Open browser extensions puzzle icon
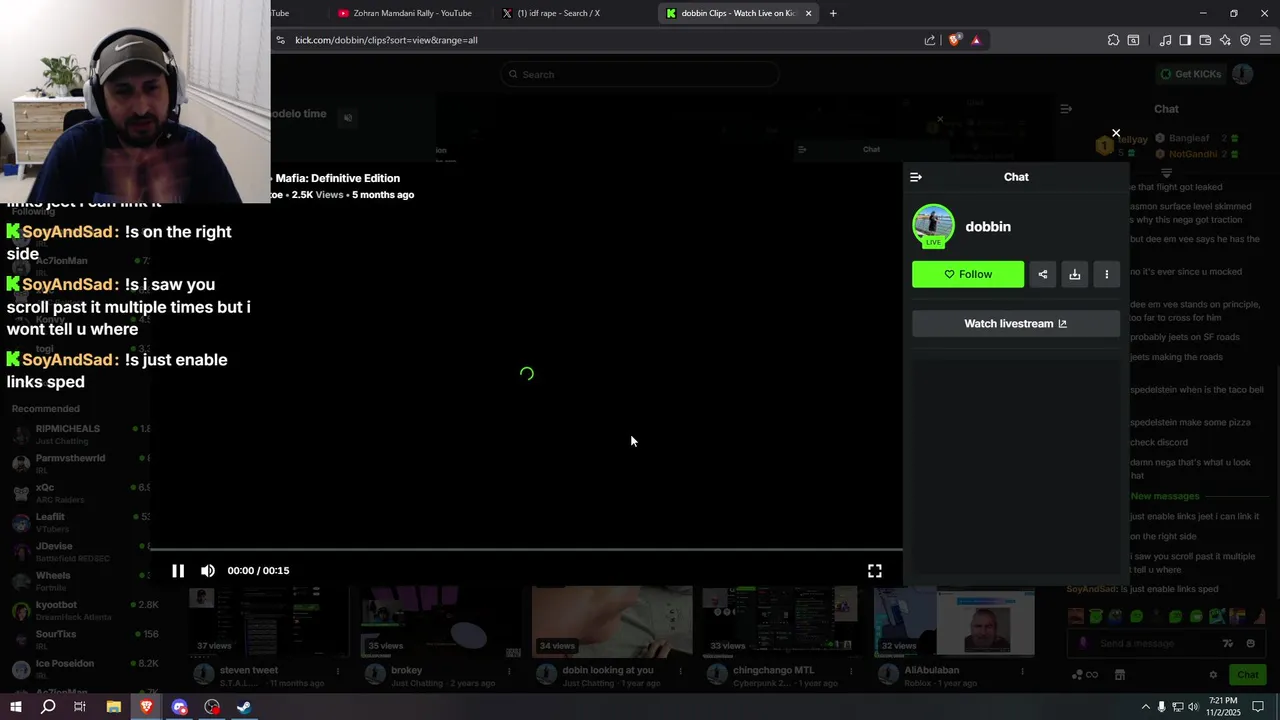 1113,40
